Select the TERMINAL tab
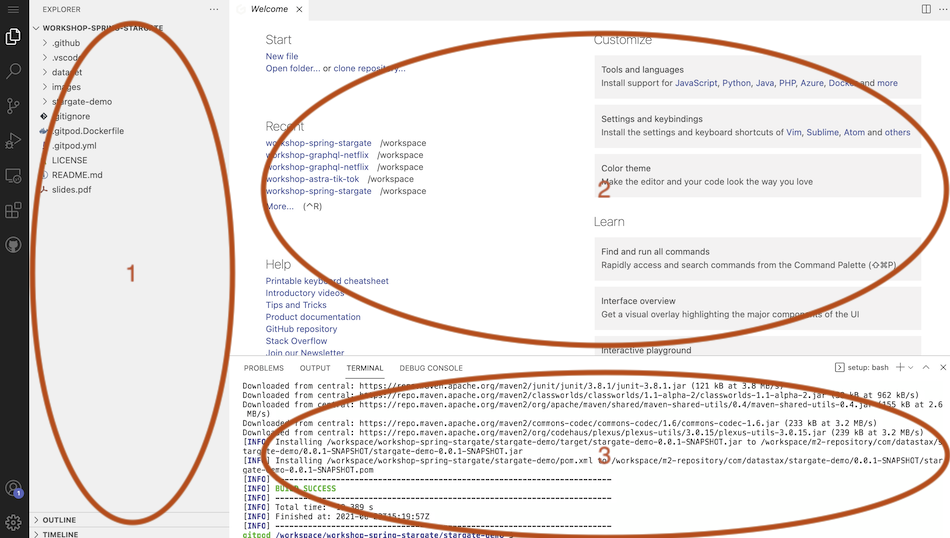Viewport: 950px width, 538px height. coord(365,368)
